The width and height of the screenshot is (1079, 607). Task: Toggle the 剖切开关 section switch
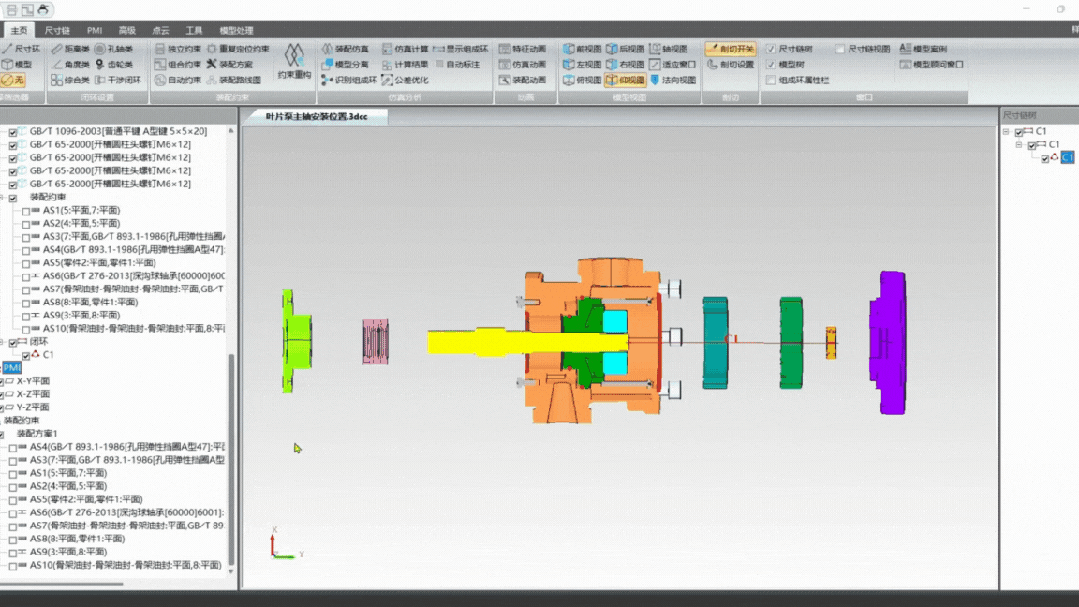click(730, 49)
